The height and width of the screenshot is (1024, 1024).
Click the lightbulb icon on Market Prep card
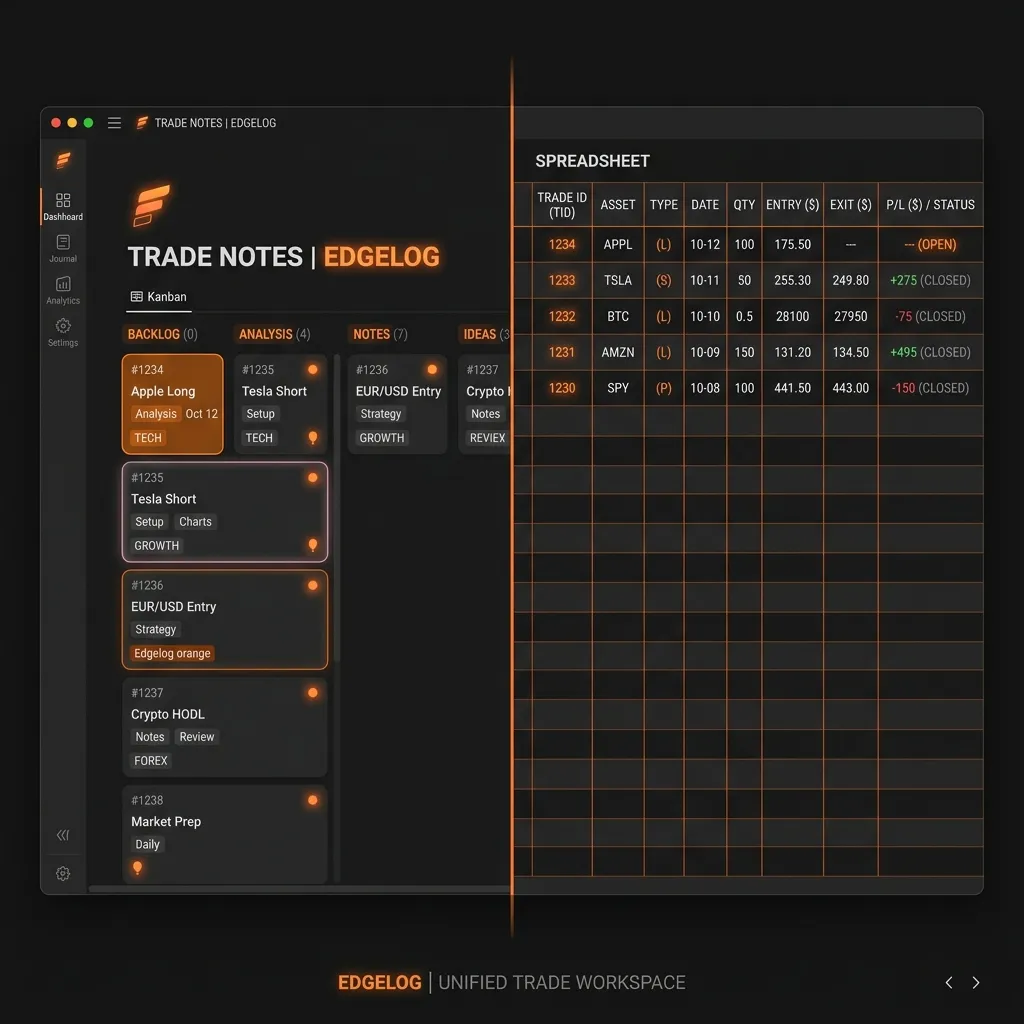pyautogui.click(x=137, y=868)
